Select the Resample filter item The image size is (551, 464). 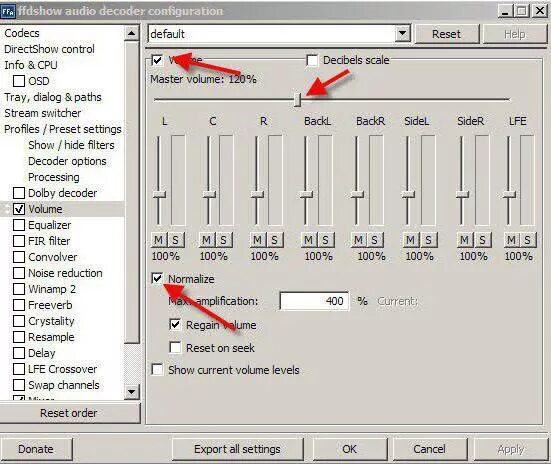pyautogui.click(x=51, y=337)
